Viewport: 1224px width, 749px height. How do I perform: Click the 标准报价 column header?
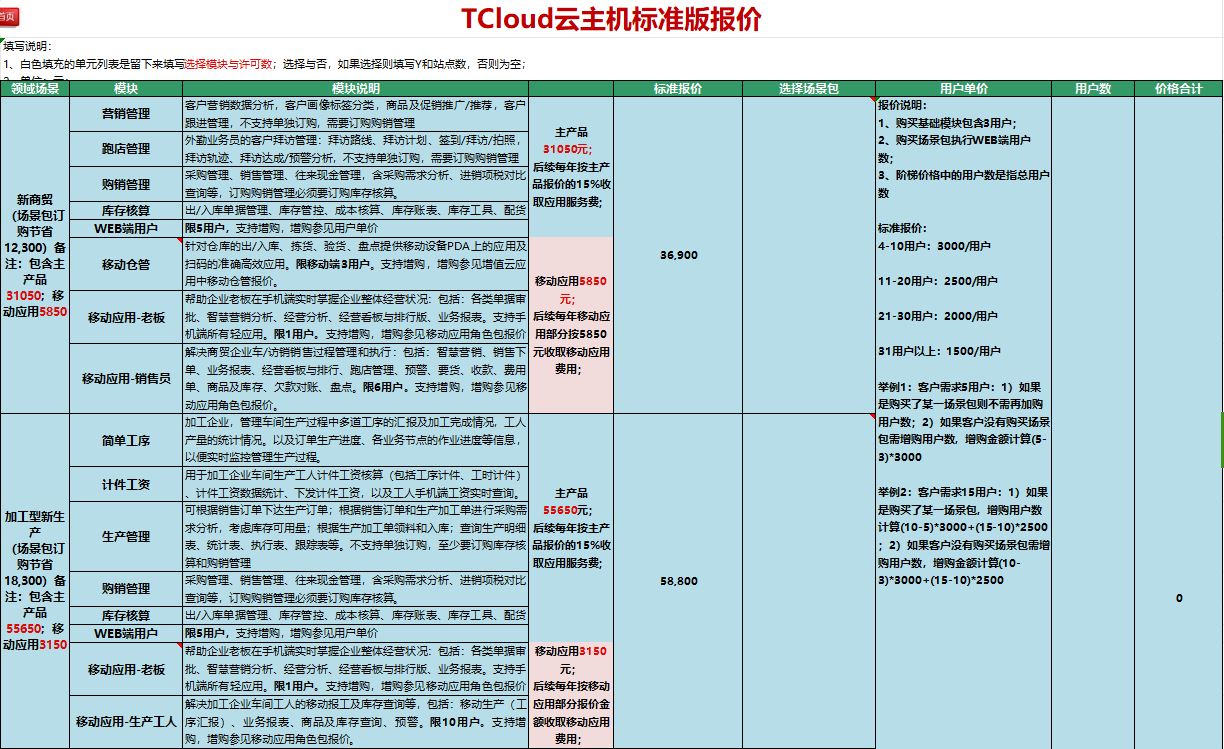pos(678,89)
